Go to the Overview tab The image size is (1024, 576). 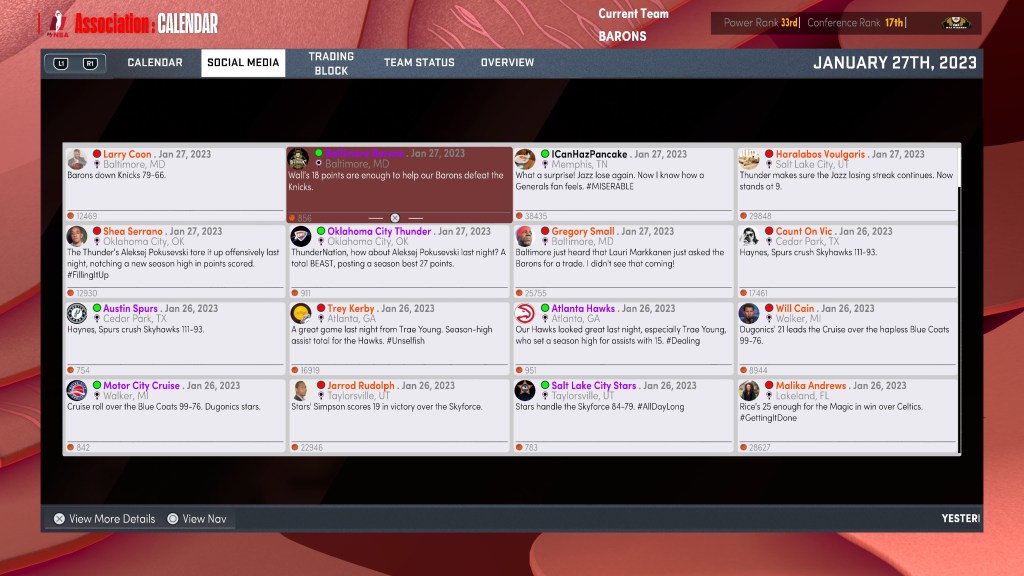507,63
